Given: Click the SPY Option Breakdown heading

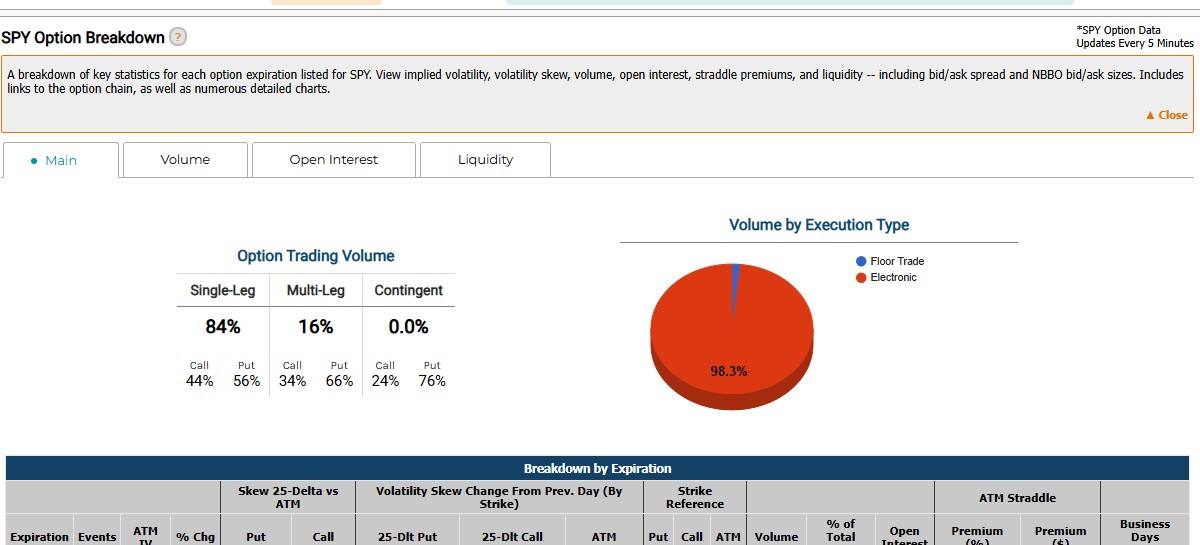Looking at the screenshot, I should coord(83,37).
